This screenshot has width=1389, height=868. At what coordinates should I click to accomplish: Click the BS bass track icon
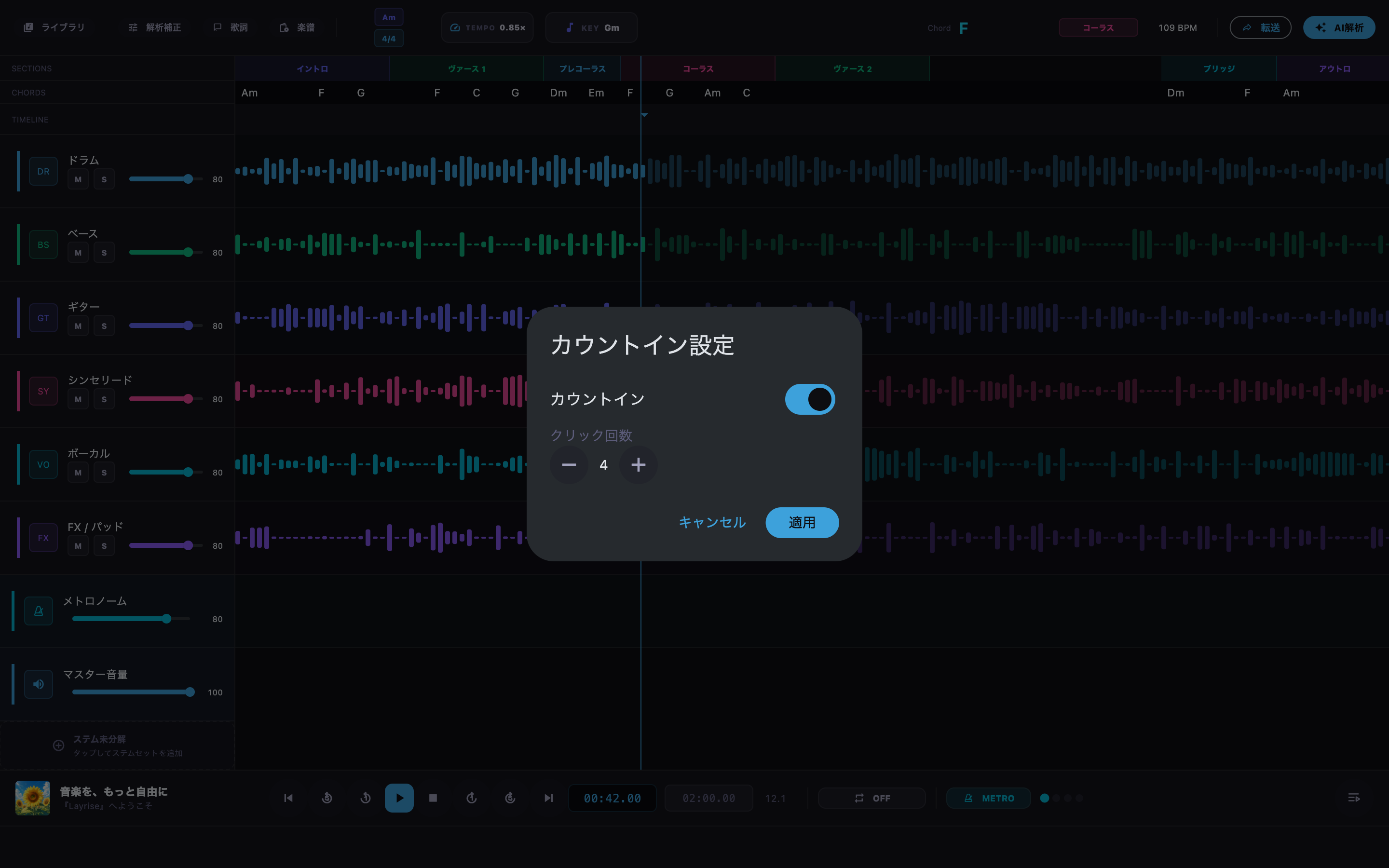click(x=43, y=244)
